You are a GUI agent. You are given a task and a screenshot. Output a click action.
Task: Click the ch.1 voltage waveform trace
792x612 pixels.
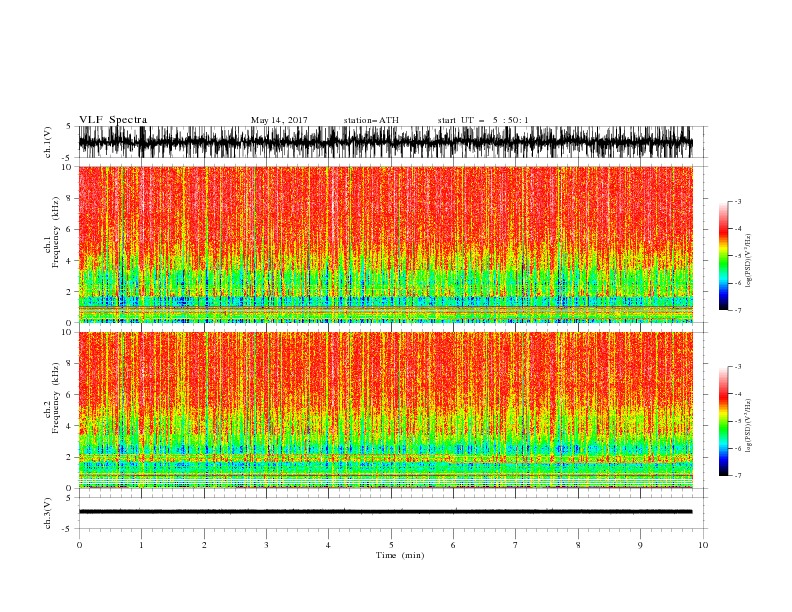[385, 142]
